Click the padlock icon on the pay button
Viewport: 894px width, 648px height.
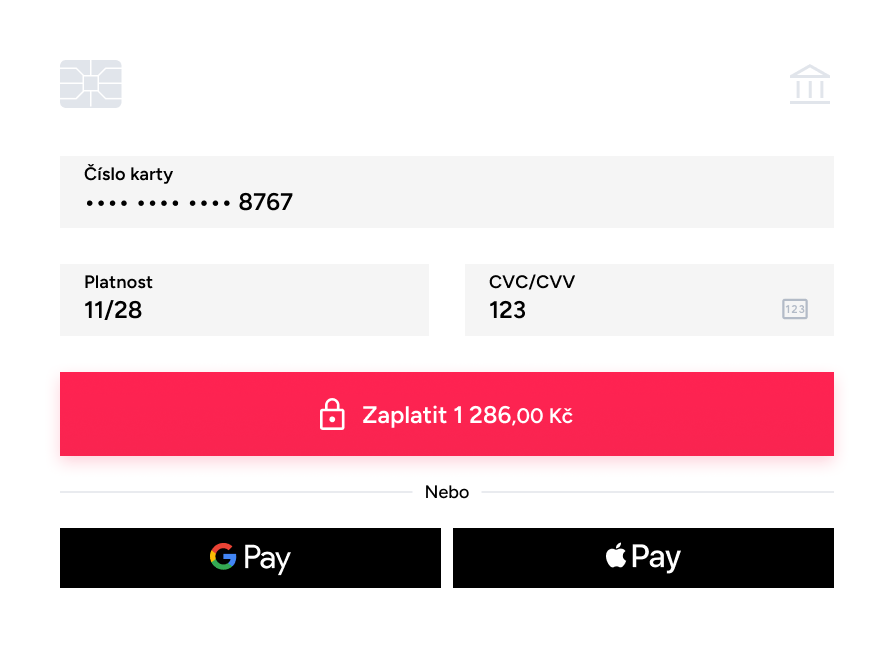[332, 414]
